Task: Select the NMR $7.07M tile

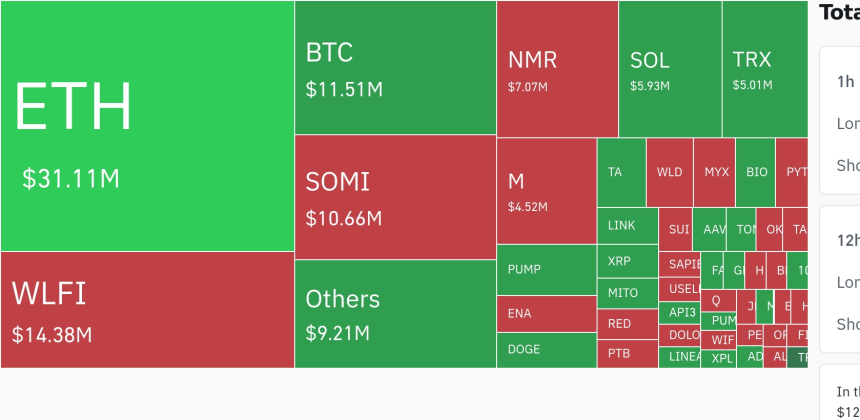Action: coord(556,69)
